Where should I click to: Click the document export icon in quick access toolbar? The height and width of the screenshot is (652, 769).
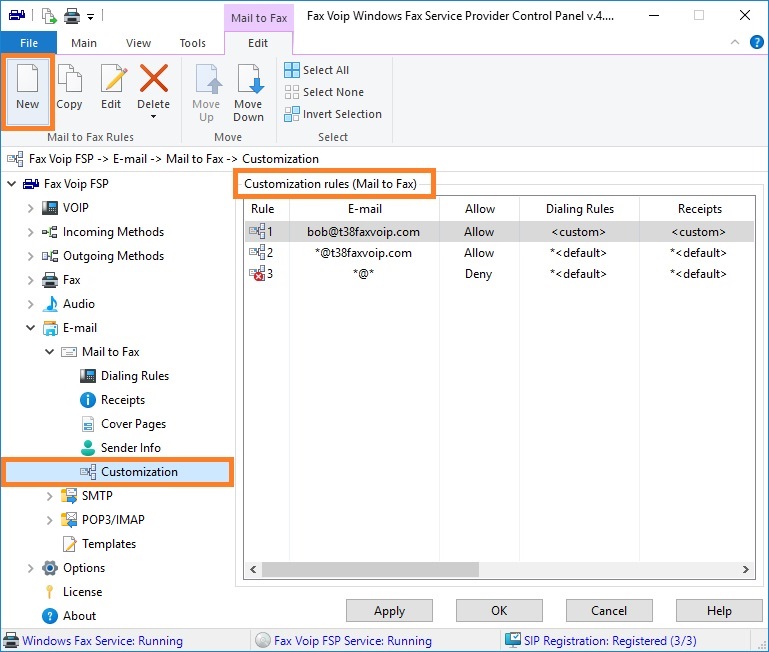point(49,16)
